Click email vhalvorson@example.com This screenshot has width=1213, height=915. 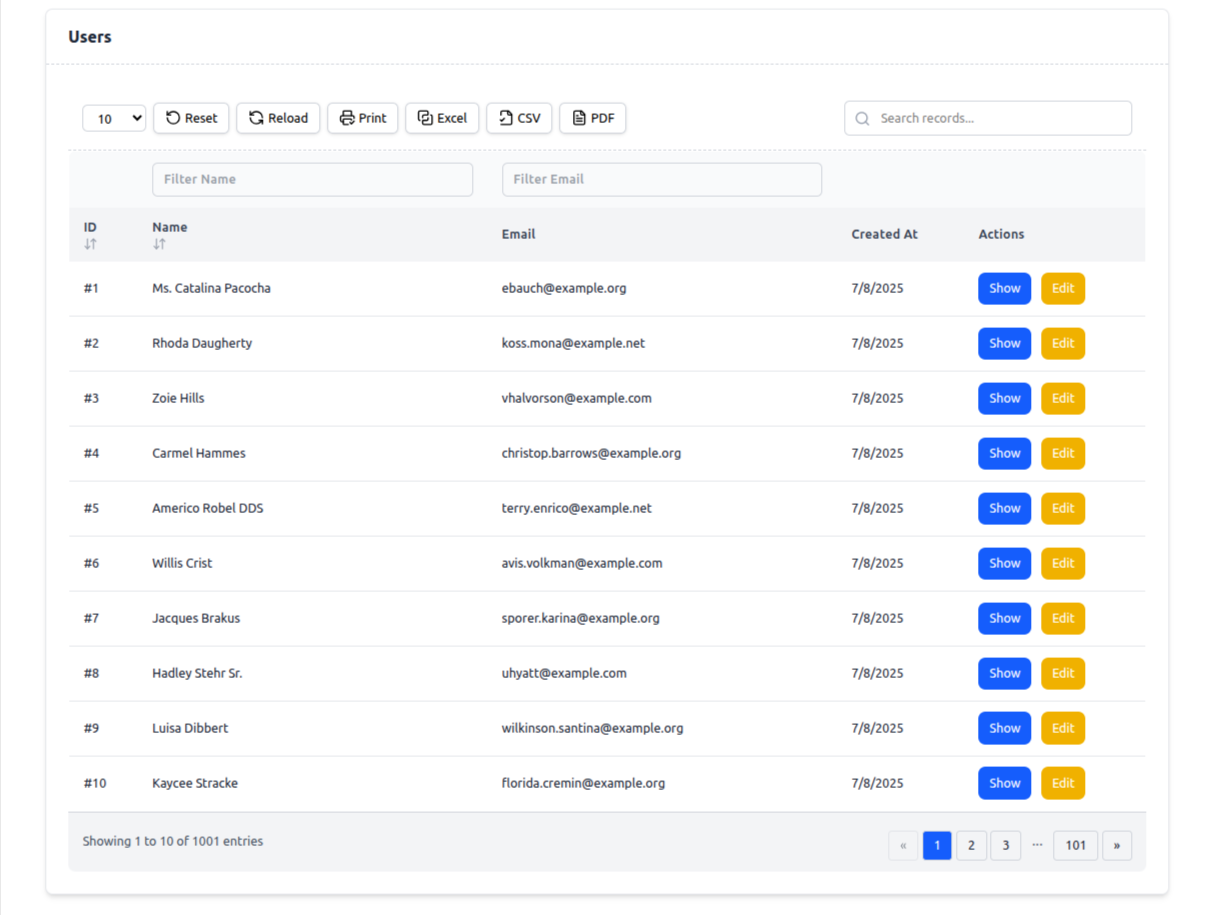(x=577, y=398)
